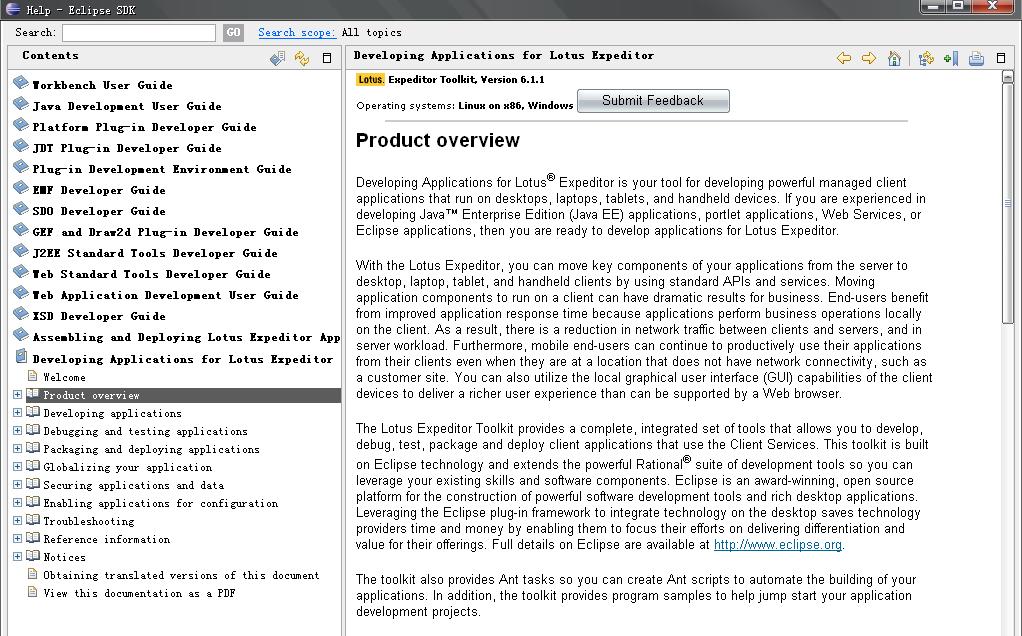Select the Product overview topic
1022x636 pixels.
pyautogui.click(x=91, y=396)
